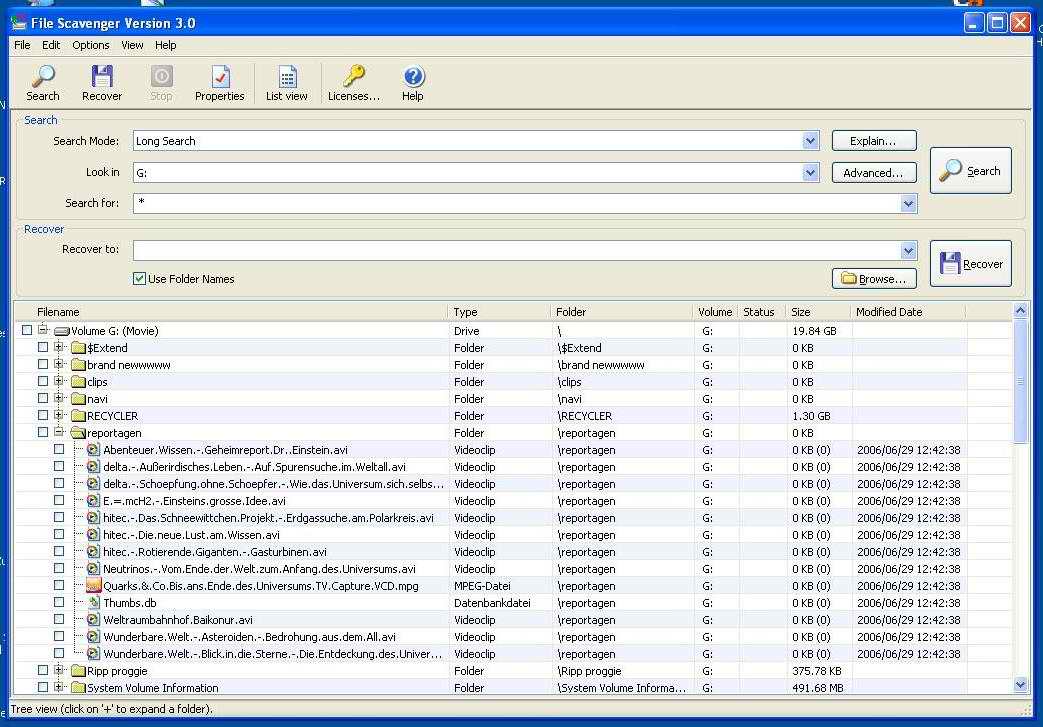Collapse the Volume G: (Movie) tree node
The height and width of the screenshot is (727, 1043).
tap(43, 329)
